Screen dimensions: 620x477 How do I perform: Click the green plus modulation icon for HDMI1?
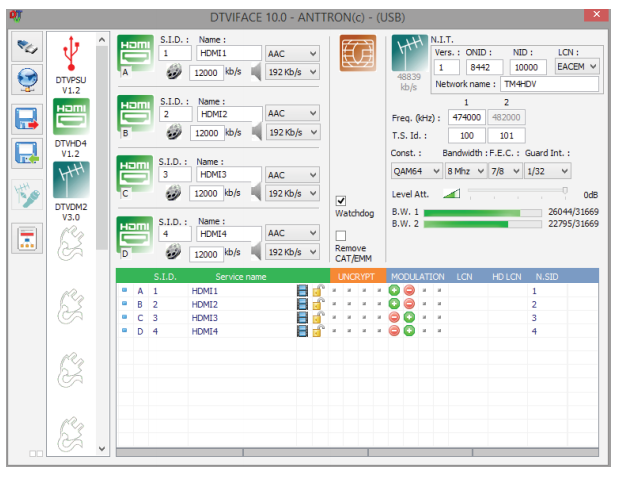coord(394,290)
